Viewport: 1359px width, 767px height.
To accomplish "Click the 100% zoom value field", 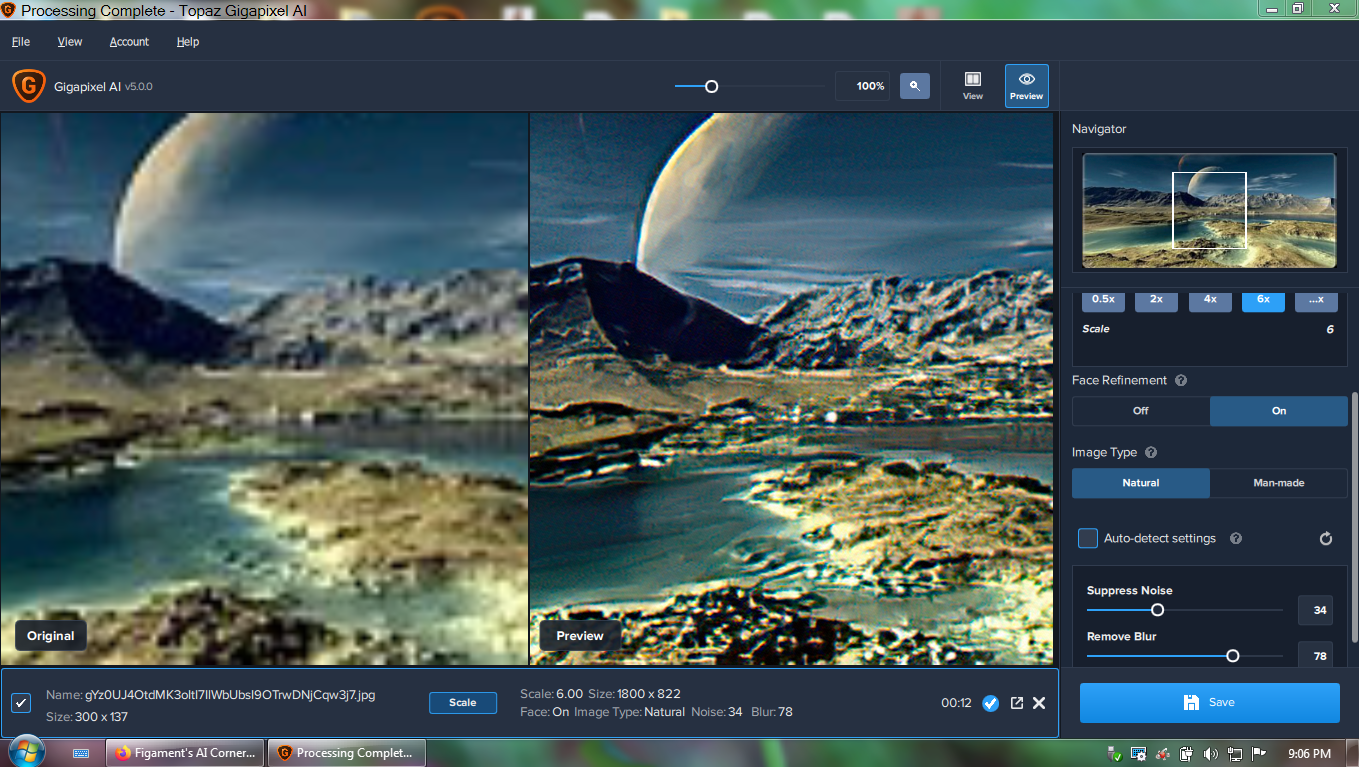I will (863, 86).
